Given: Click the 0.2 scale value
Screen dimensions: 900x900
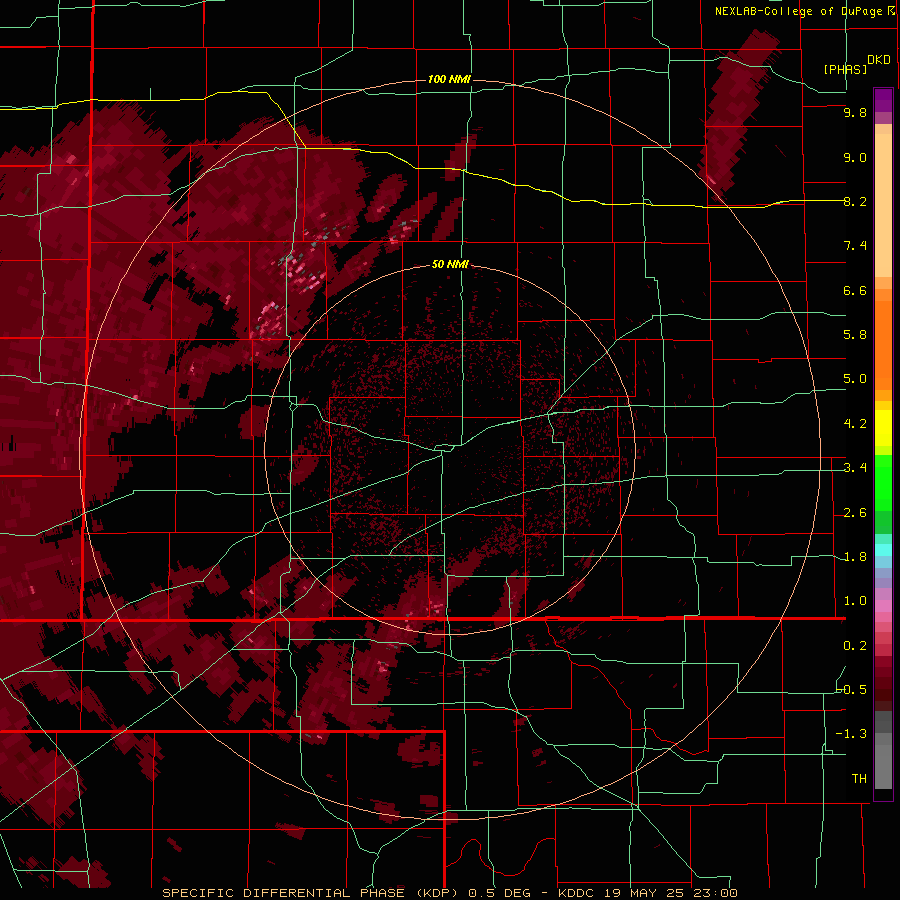Looking at the screenshot, I should coord(855,646).
